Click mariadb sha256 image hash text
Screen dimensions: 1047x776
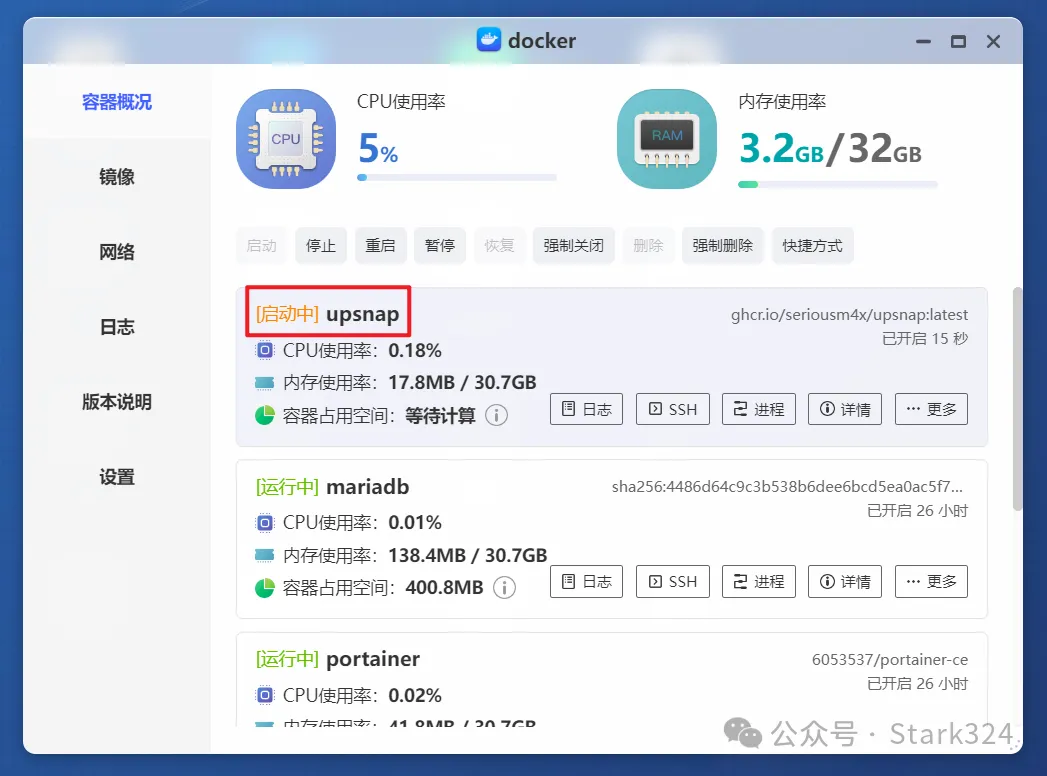(787, 487)
